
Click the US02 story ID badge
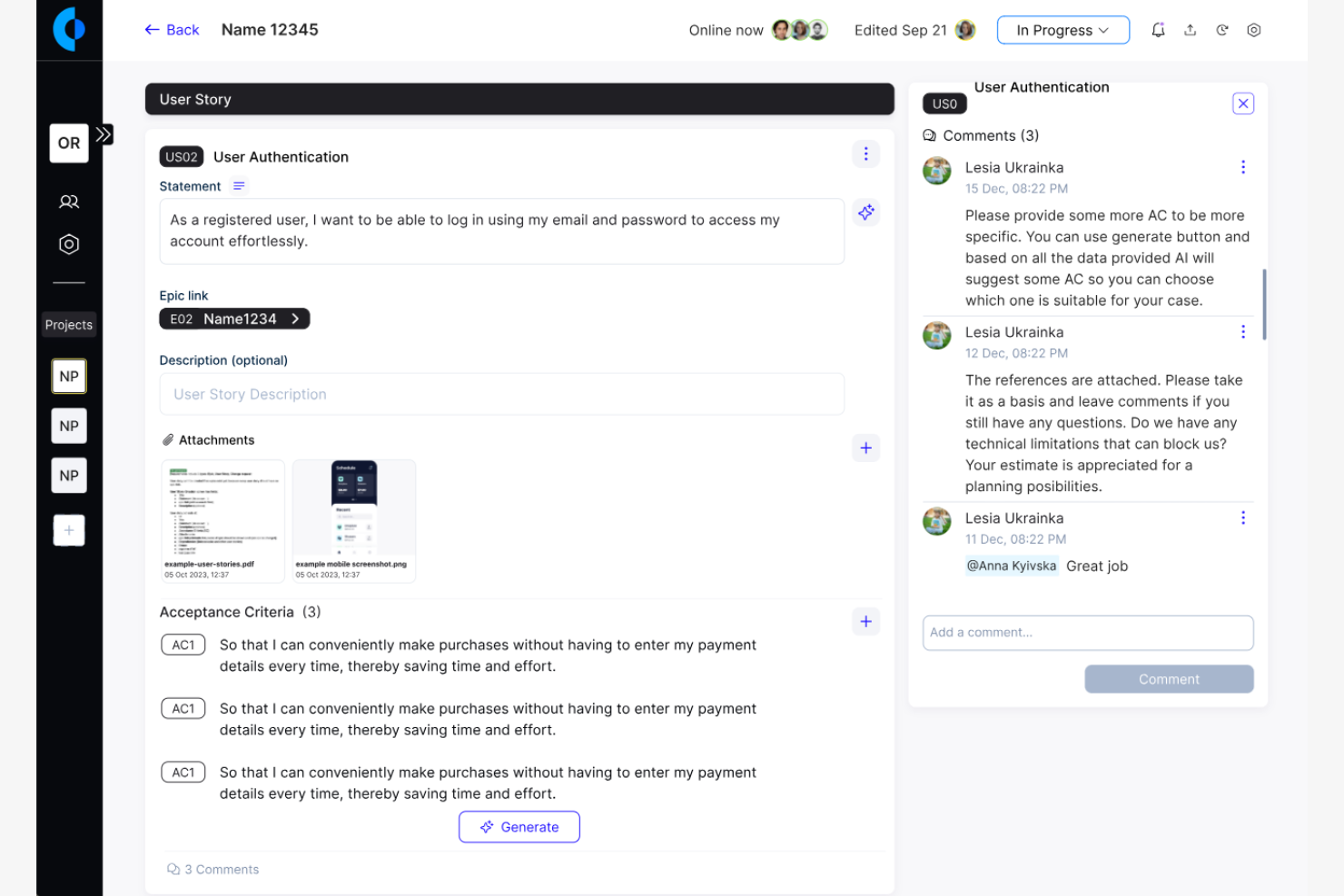182,157
